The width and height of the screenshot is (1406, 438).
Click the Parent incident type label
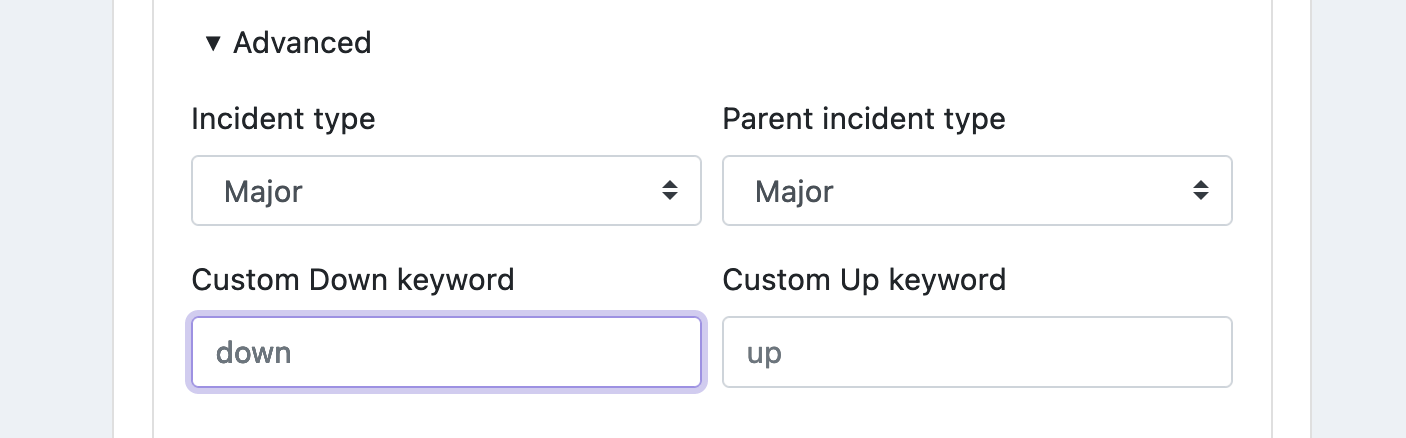point(864,119)
